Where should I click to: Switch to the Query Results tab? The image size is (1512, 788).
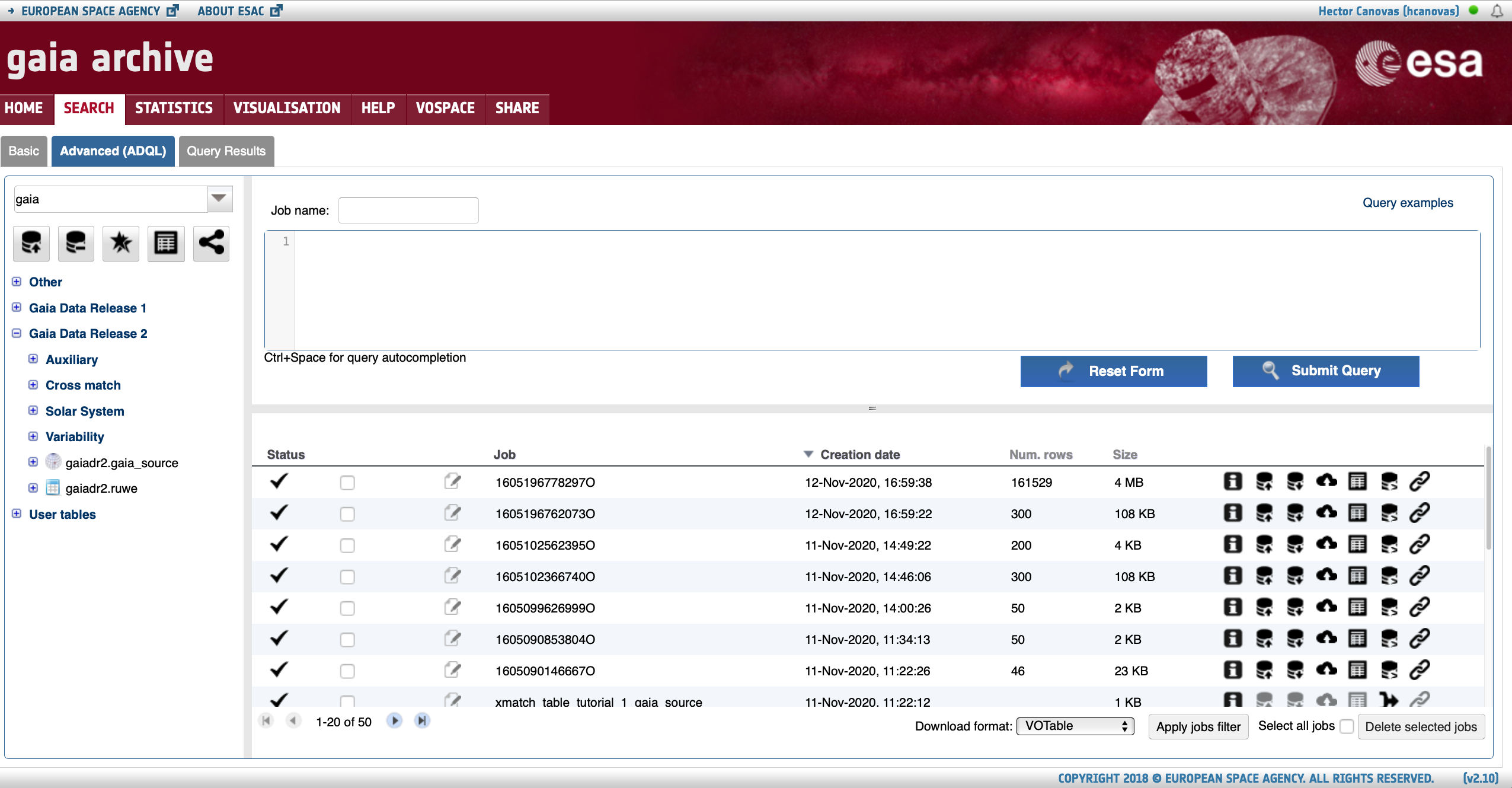click(x=226, y=151)
